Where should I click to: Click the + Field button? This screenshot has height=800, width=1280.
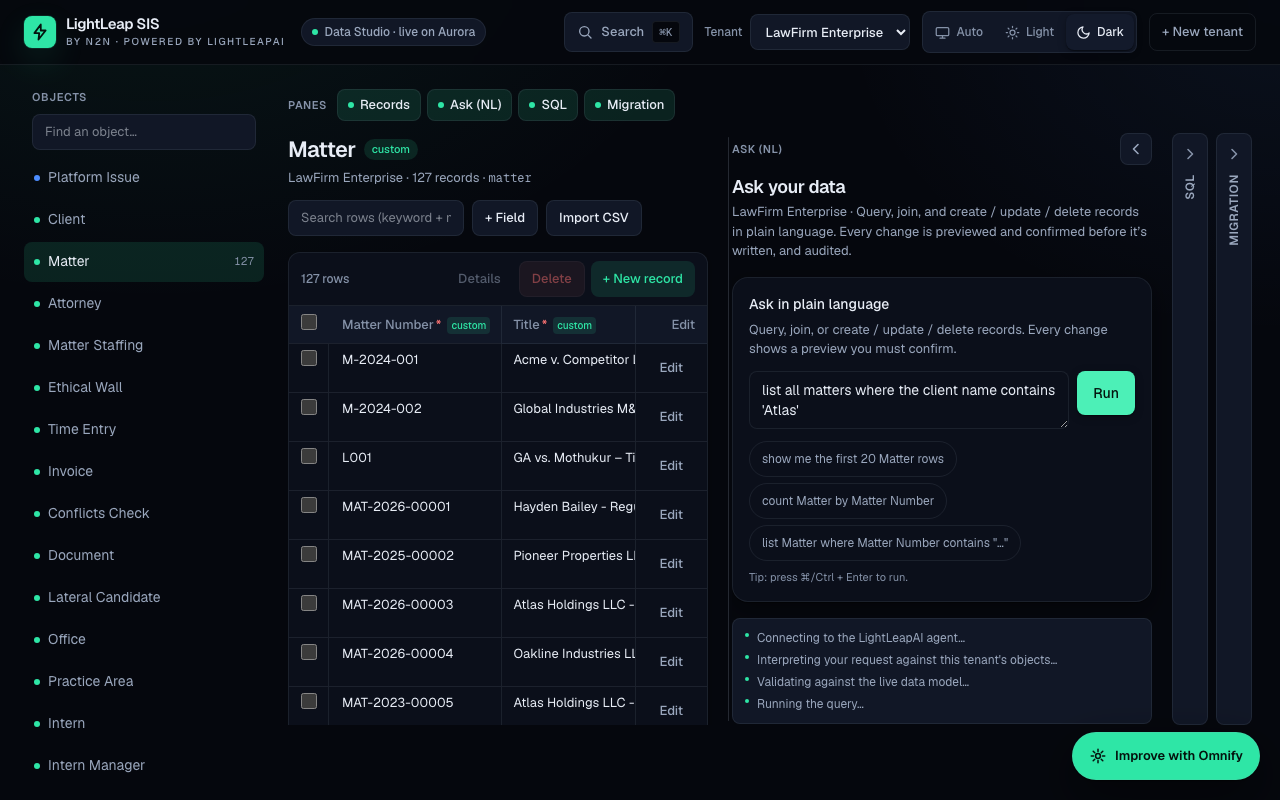pyautogui.click(x=505, y=218)
